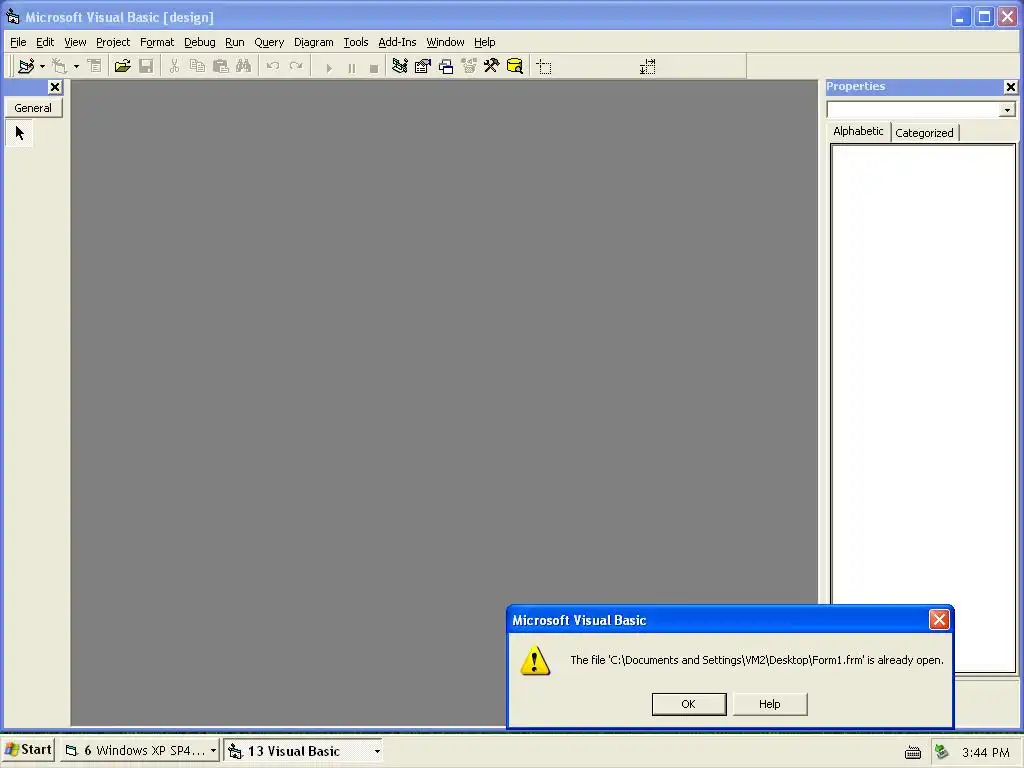Click the Redo arrow icon

point(296,66)
